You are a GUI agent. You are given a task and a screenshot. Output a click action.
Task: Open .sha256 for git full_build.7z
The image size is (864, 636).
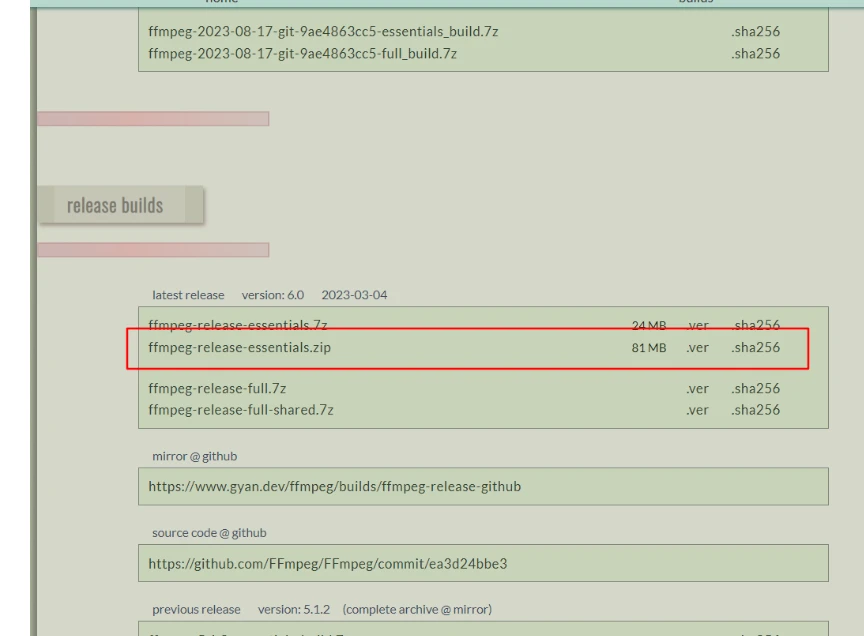click(x=755, y=53)
